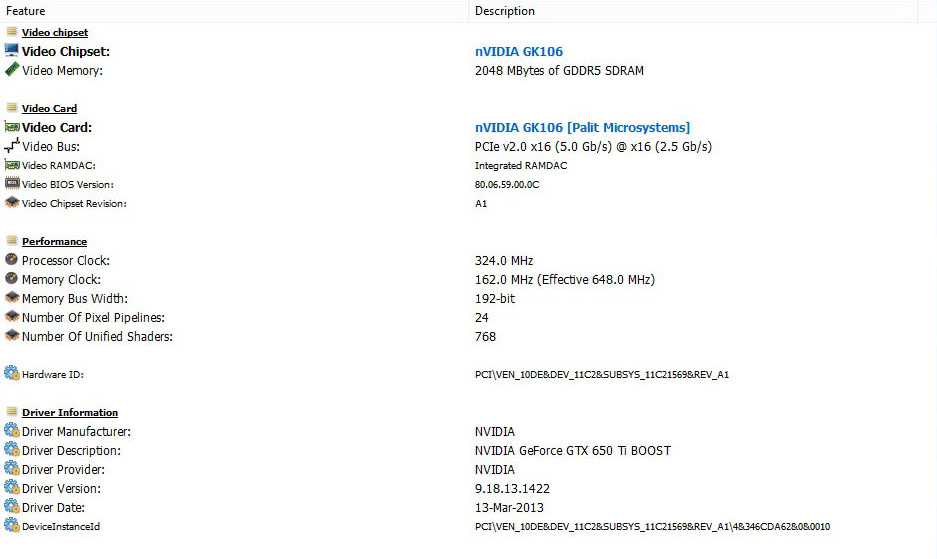Select the driver version 9.18.13.1422
This screenshot has width=937, height=559.
coord(512,489)
